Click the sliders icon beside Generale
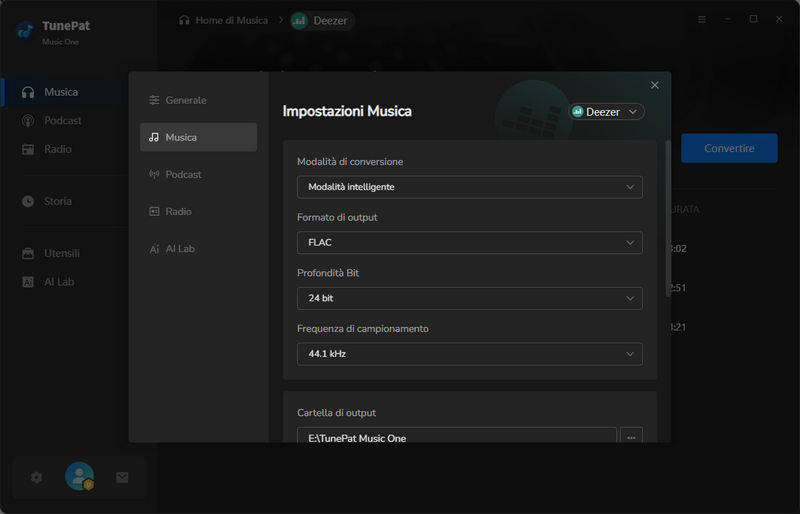Image resolution: width=800 pixels, height=514 pixels. pyautogui.click(x=154, y=100)
